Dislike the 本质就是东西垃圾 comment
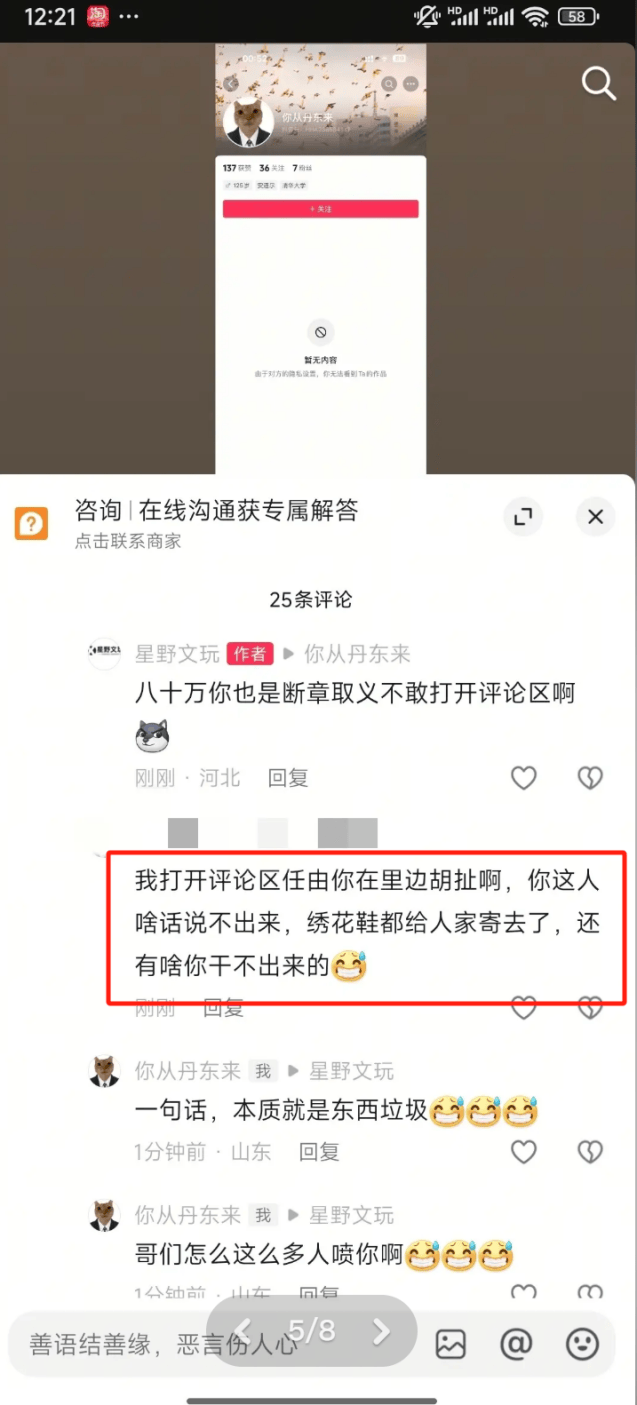Screen dimensions: 637x1405 tap(590, 1152)
